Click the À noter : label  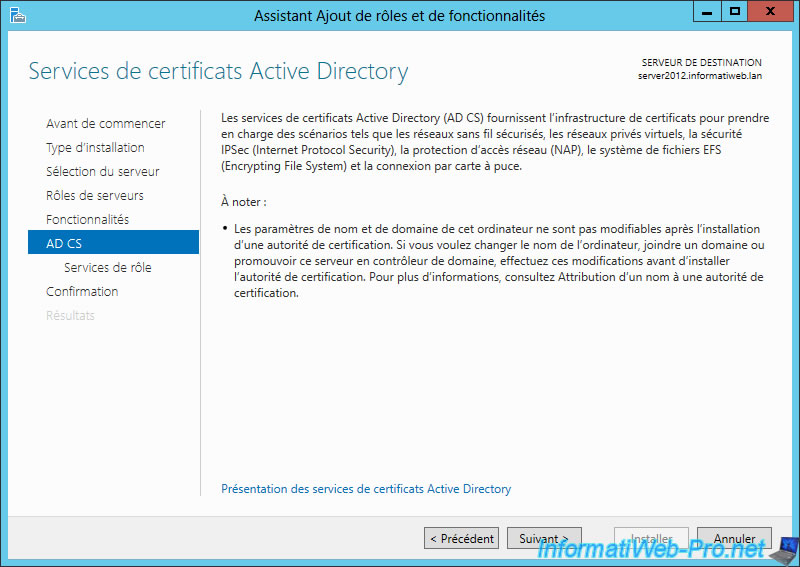[x=244, y=202]
